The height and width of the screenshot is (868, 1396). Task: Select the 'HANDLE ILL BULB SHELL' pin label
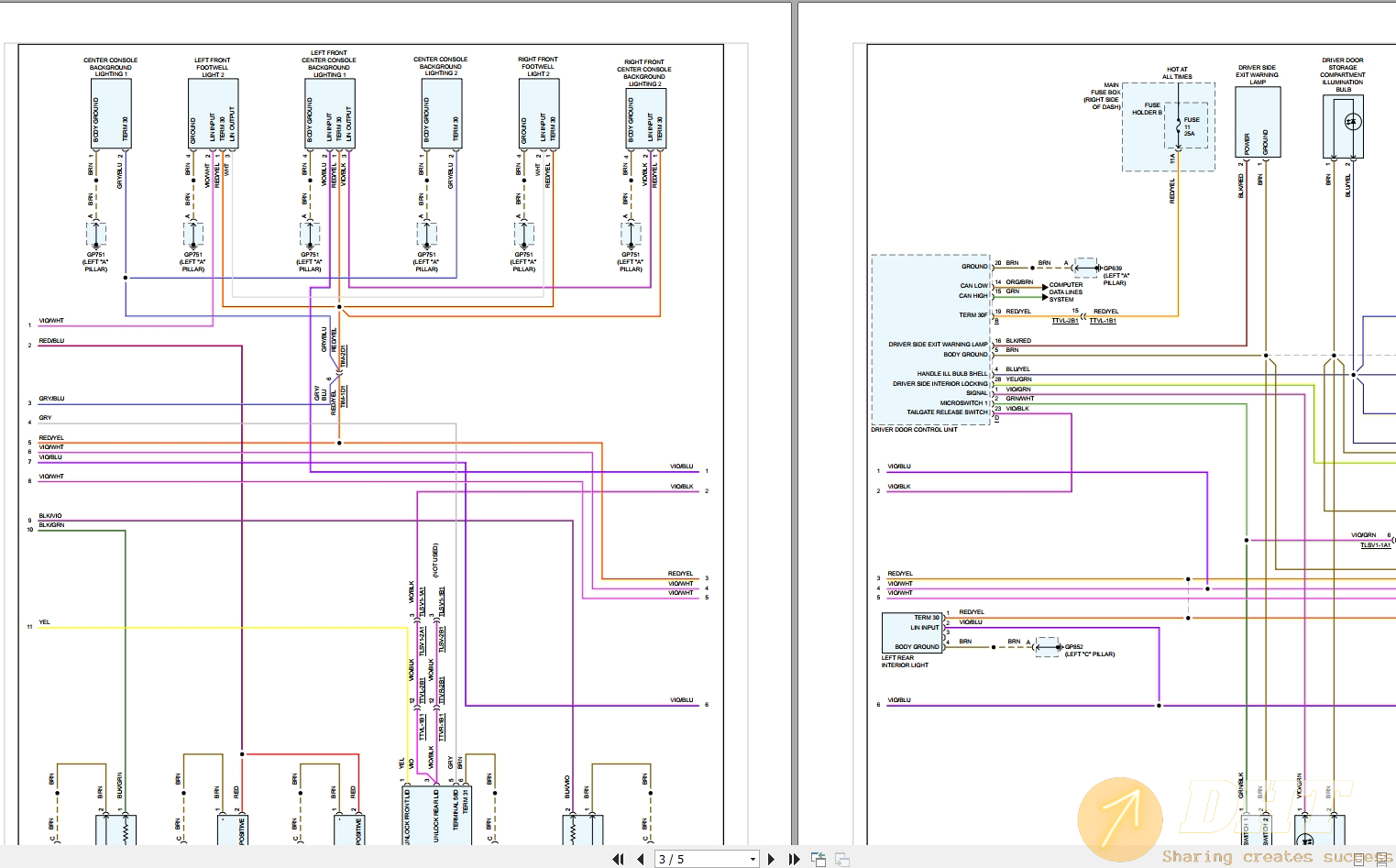(x=952, y=373)
